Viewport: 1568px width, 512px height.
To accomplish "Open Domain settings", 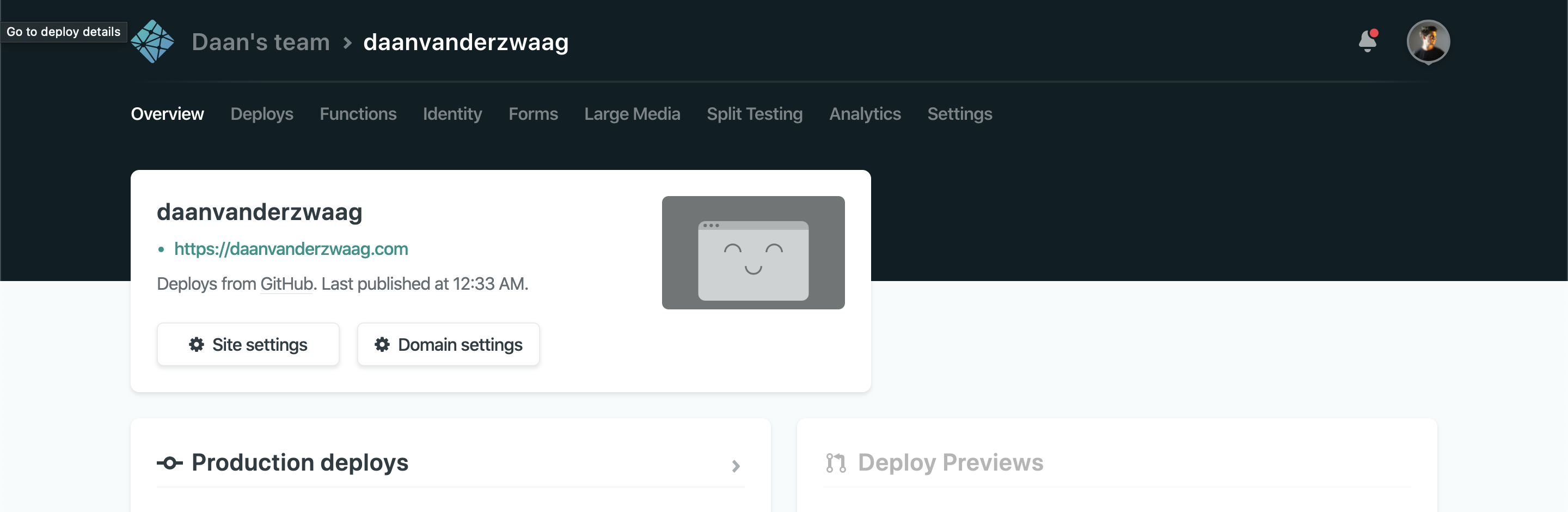I will 448,344.
